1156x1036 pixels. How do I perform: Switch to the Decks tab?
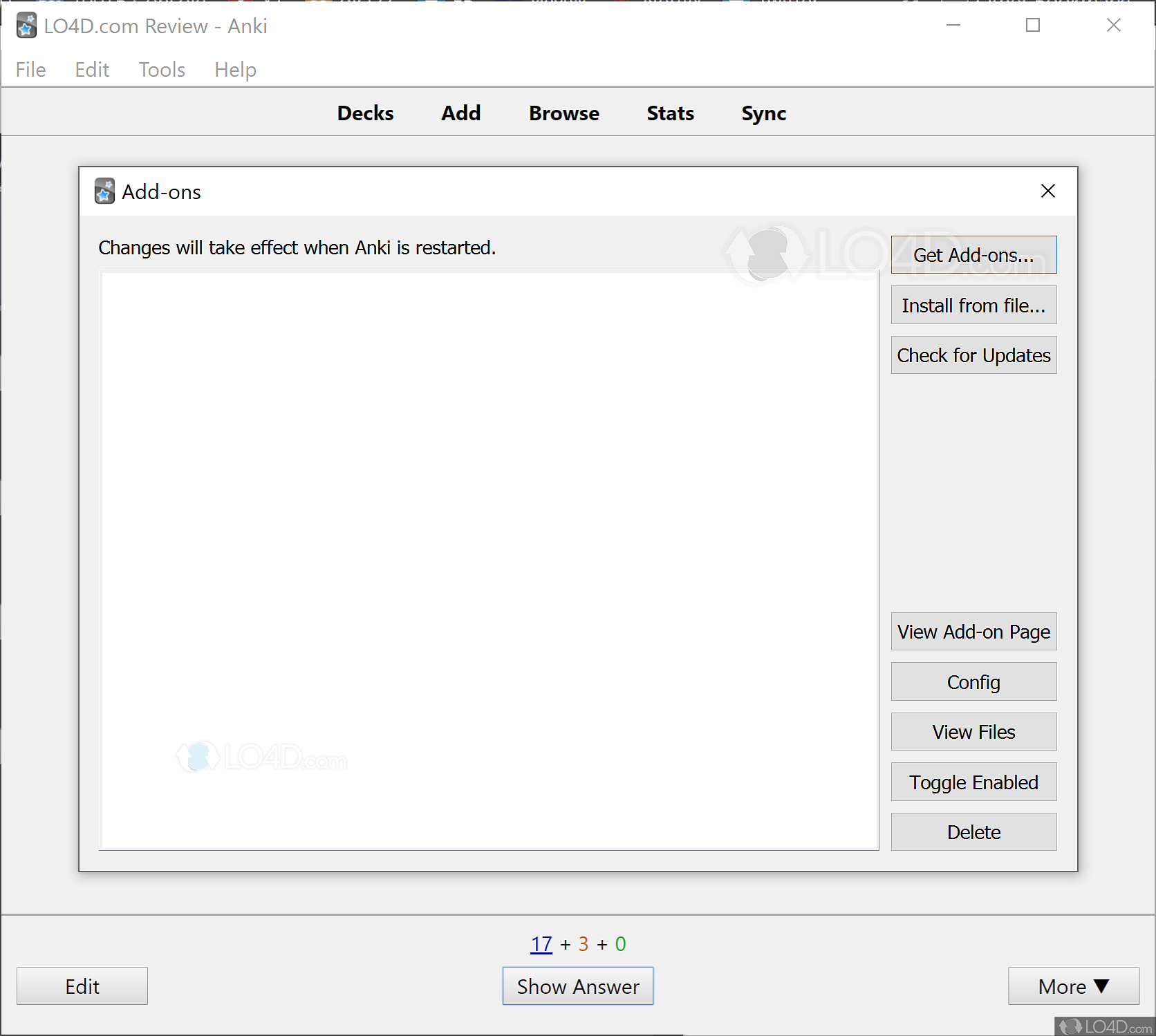pos(365,113)
